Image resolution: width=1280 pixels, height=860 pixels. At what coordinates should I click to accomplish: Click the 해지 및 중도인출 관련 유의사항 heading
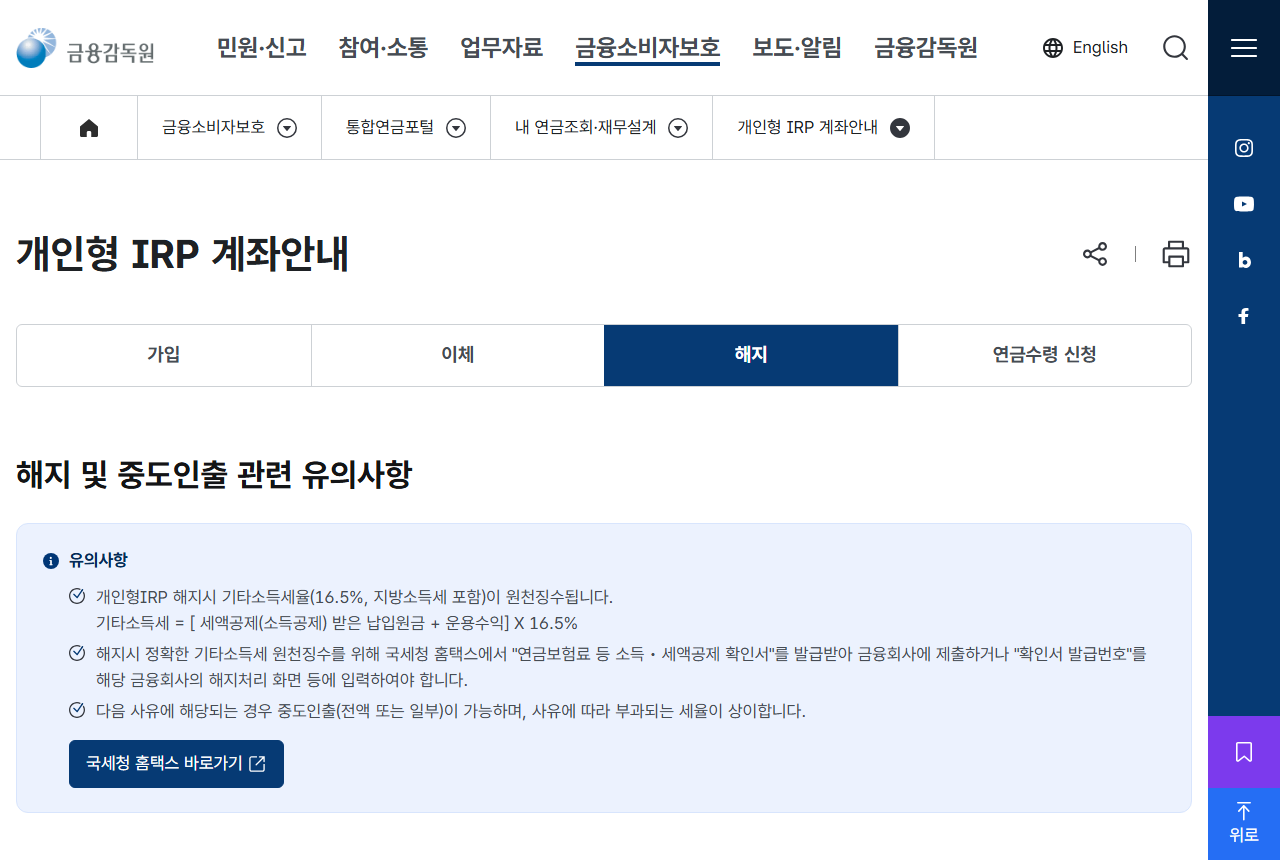click(214, 475)
